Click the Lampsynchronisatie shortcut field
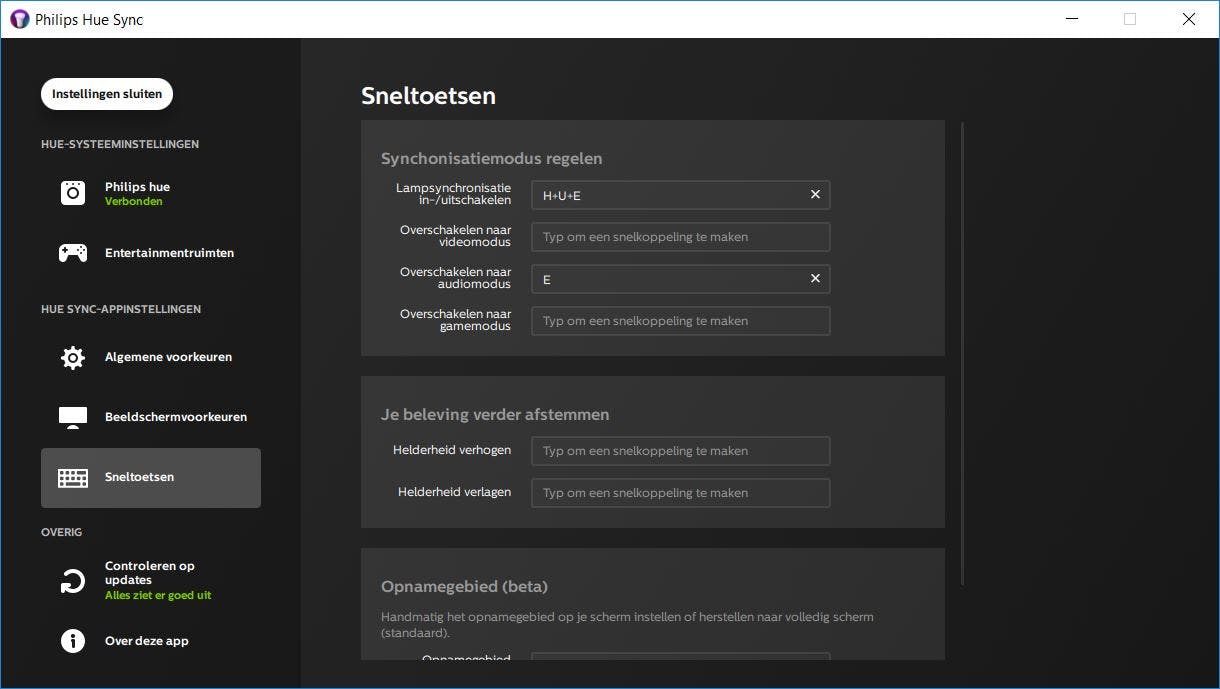The height and width of the screenshot is (689, 1220). pos(670,195)
